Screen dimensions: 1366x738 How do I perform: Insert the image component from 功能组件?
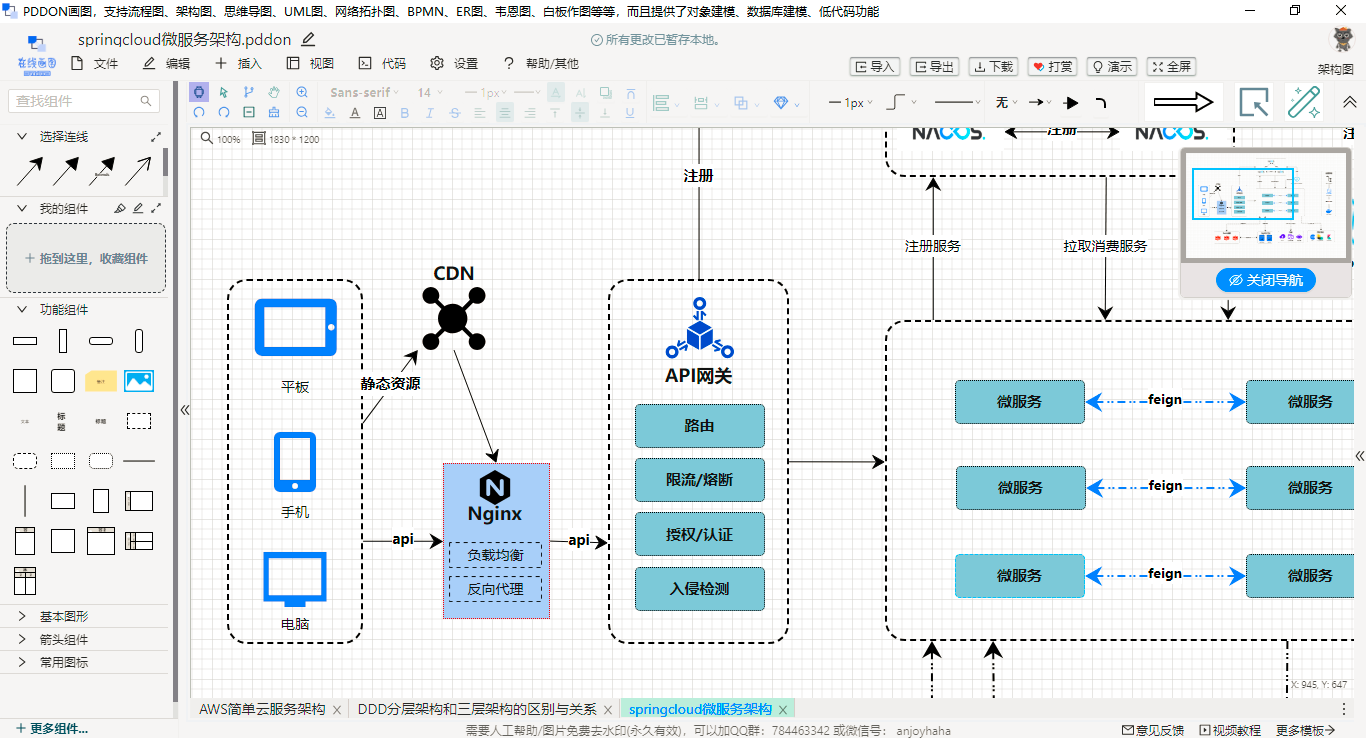point(139,381)
